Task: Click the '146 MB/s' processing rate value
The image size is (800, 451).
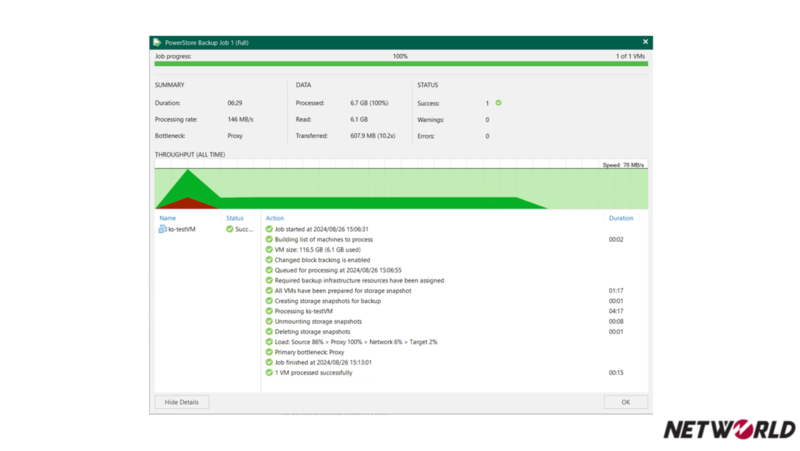Action: pos(240,119)
